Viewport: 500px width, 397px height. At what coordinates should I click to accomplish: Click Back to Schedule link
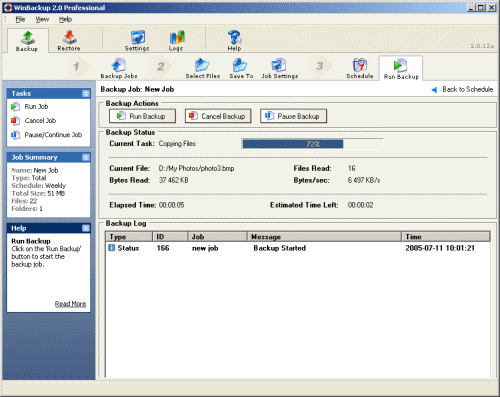point(467,89)
